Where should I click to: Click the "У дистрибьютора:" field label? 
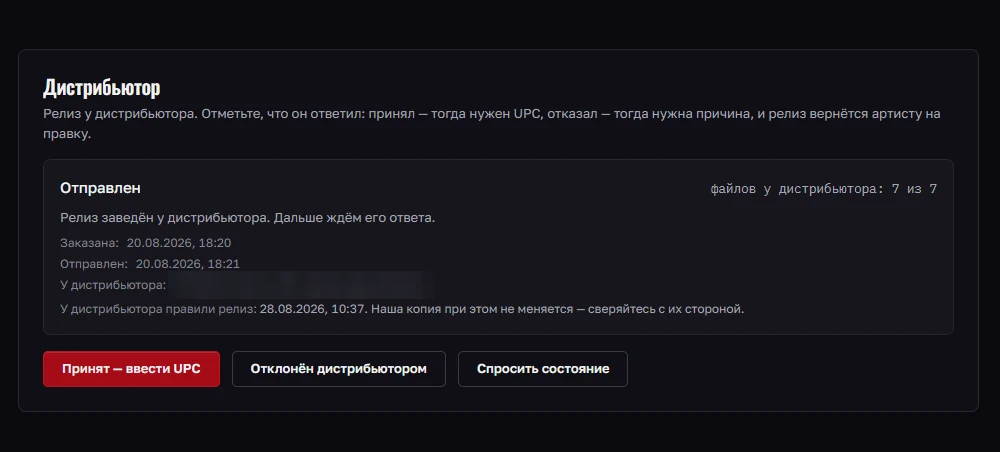(113, 285)
